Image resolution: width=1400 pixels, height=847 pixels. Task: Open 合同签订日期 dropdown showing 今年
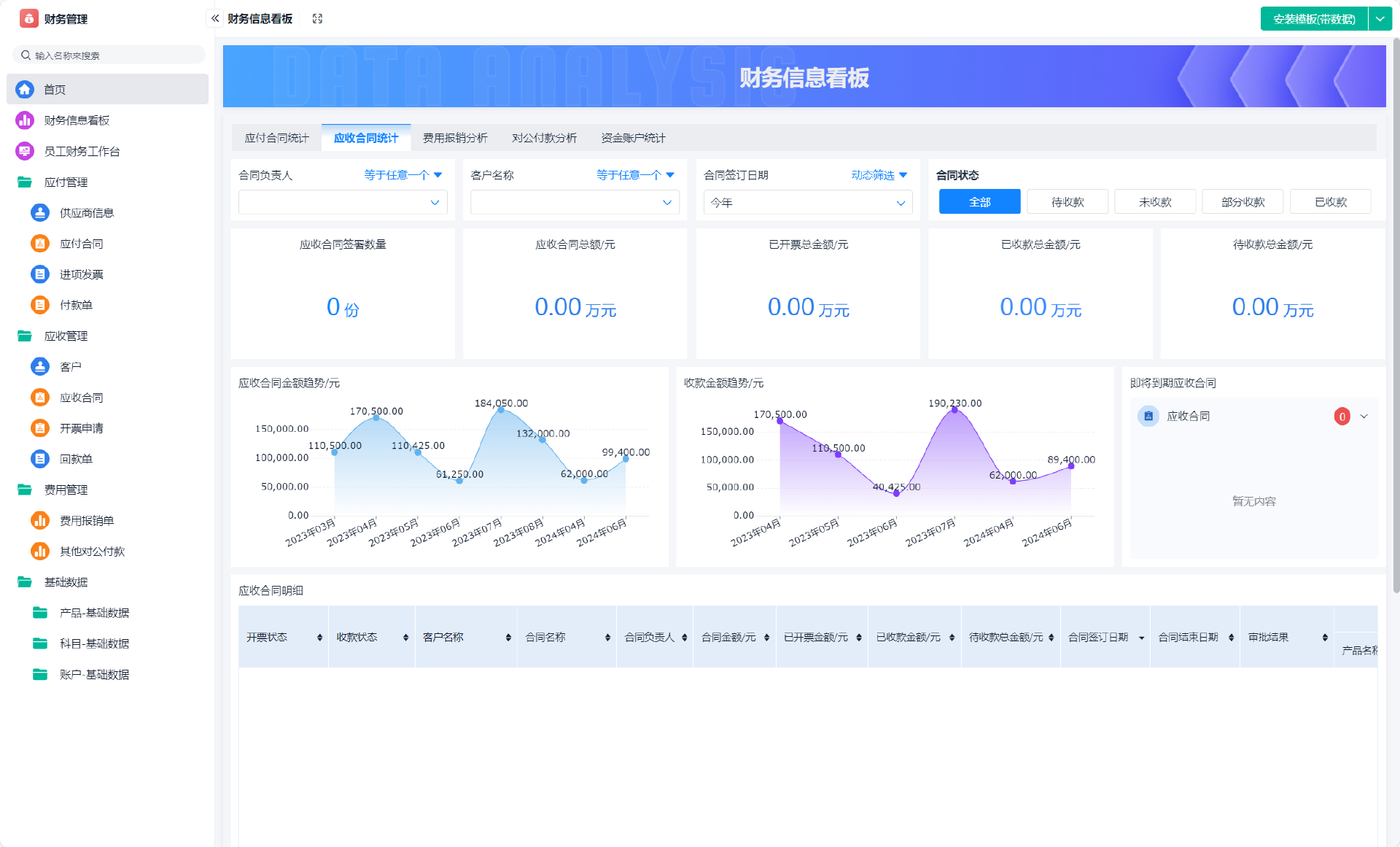click(807, 203)
